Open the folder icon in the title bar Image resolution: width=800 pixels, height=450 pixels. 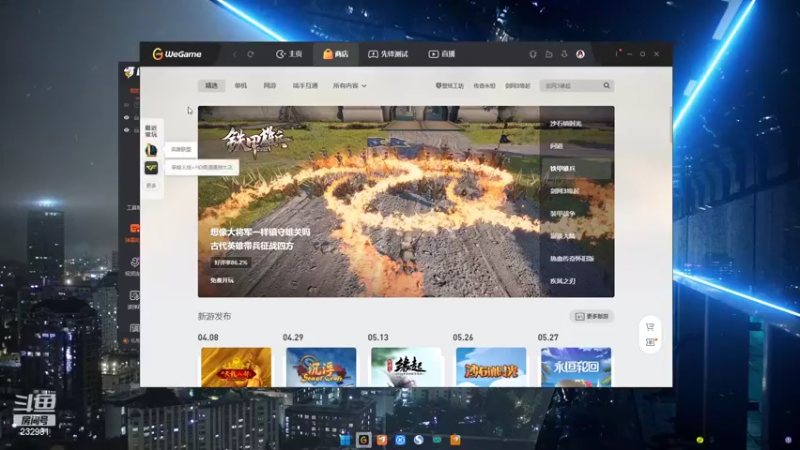coord(548,54)
